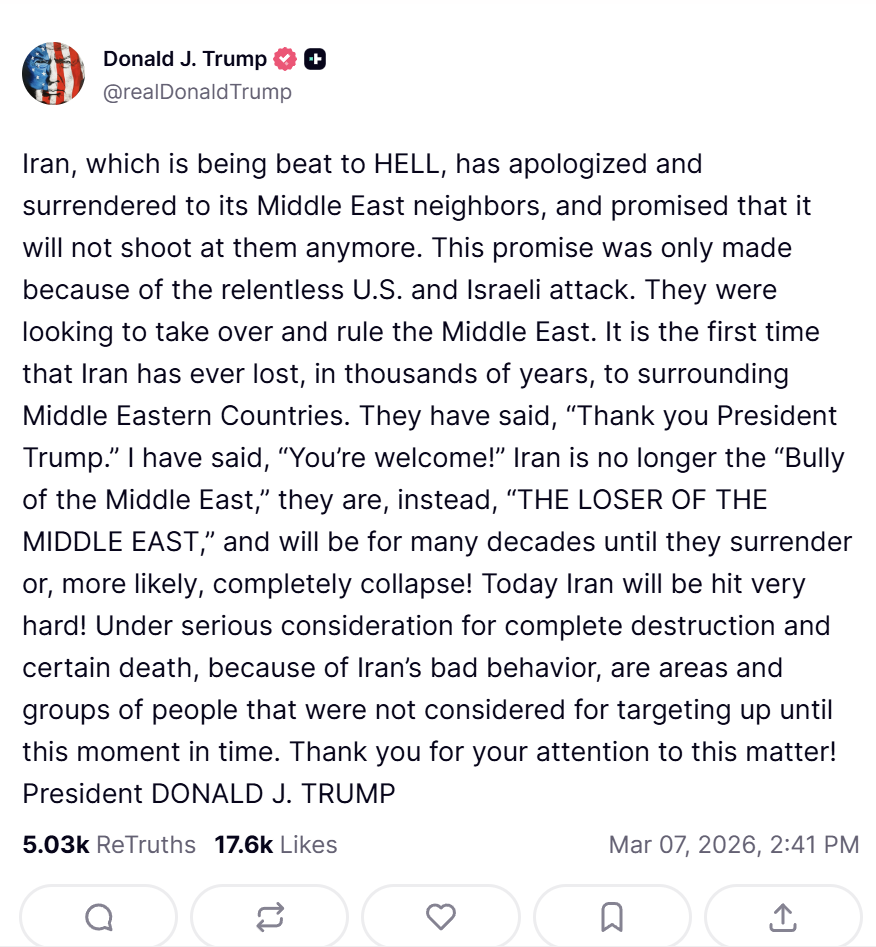Click the @realDonaldTrump handle

pos(197,92)
